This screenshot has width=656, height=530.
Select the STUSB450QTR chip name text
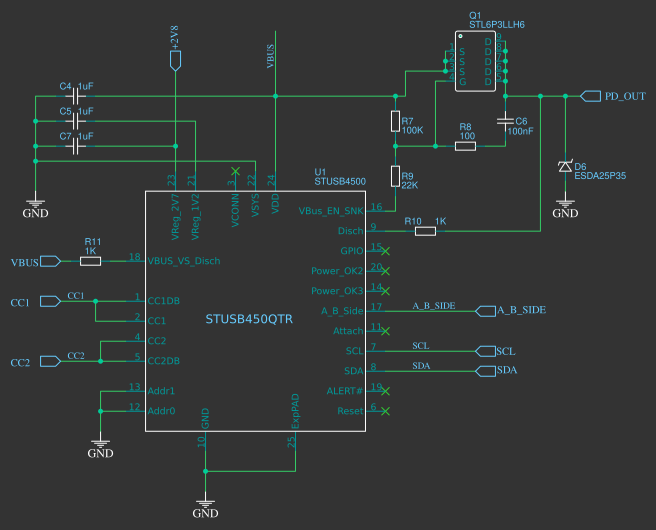249,319
